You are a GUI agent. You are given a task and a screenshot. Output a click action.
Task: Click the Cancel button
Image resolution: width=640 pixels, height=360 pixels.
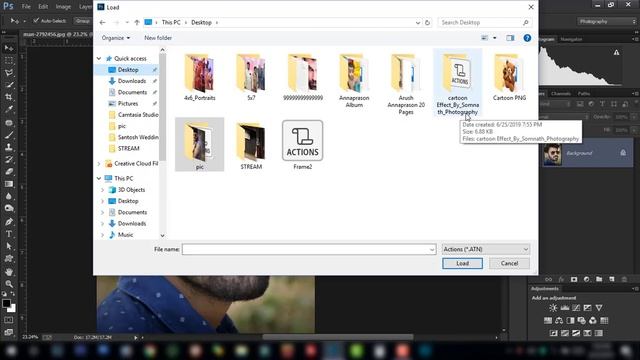(x=509, y=263)
